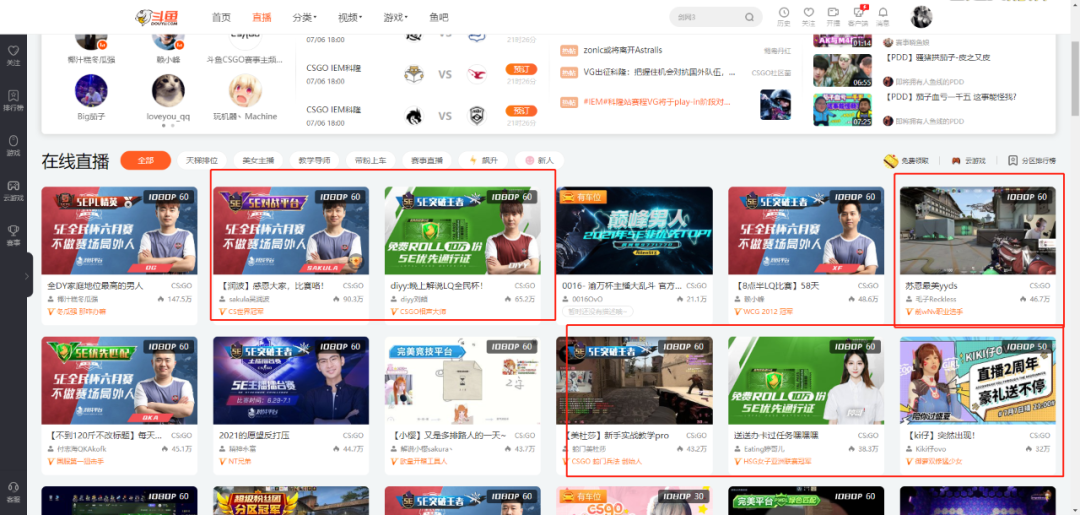The height and width of the screenshot is (515, 1080).
Task: Open 云游戏 link beside red gamepad icon
Action: coord(975,160)
